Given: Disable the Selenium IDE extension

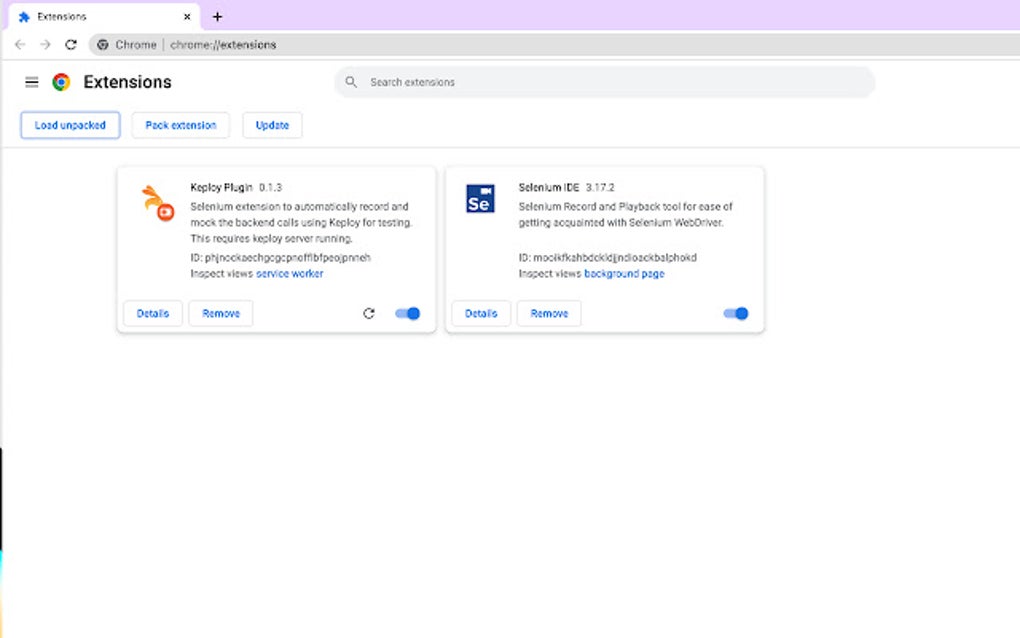Looking at the screenshot, I should point(735,313).
